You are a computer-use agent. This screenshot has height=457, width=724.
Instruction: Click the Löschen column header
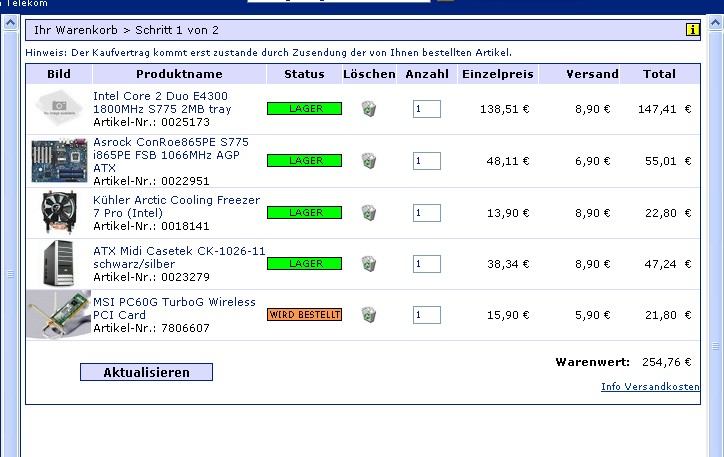click(369, 74)
